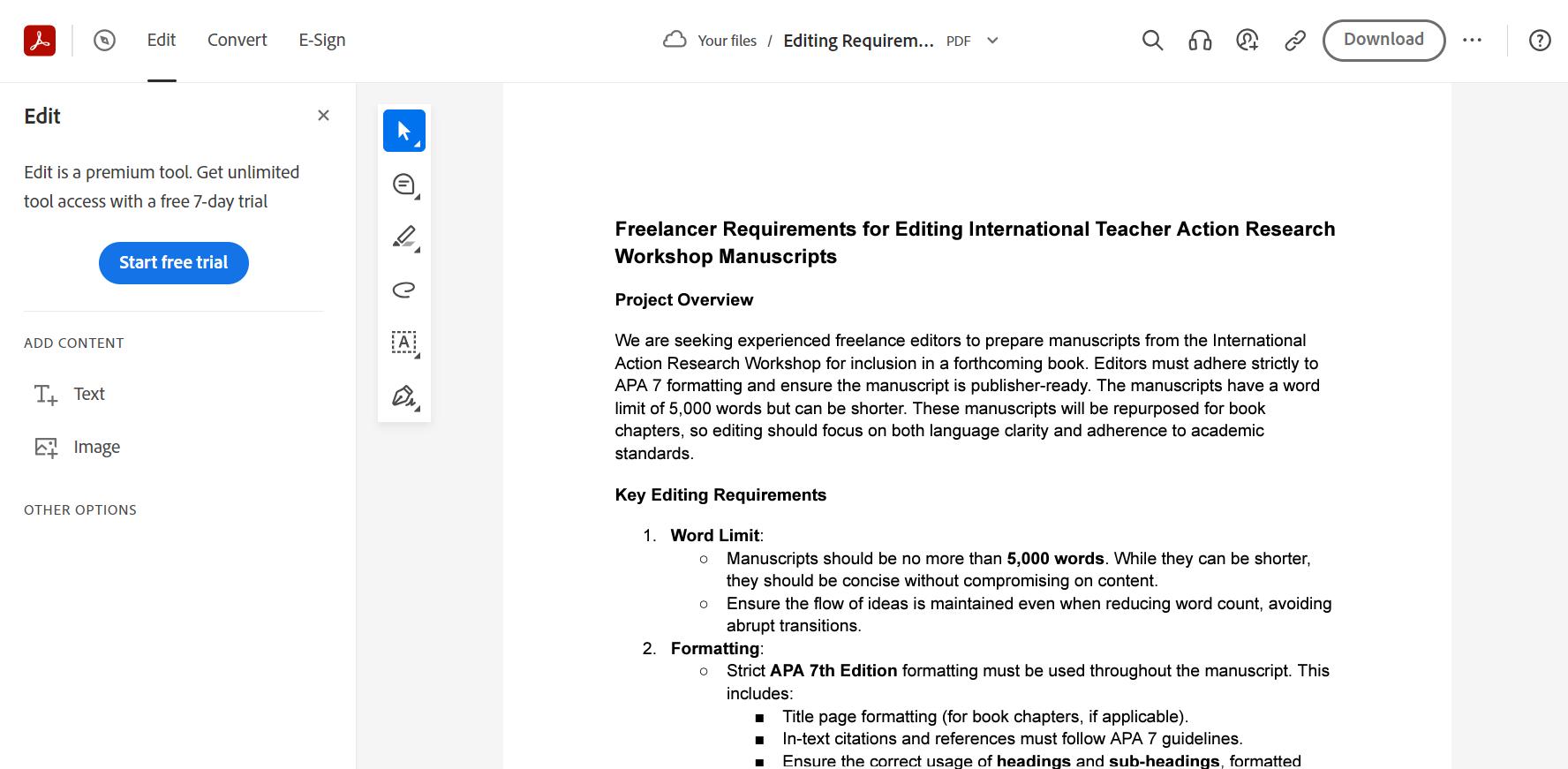Switch to the Convert tab
This screenshot has height=769, width=1568.
coord(237,41)
